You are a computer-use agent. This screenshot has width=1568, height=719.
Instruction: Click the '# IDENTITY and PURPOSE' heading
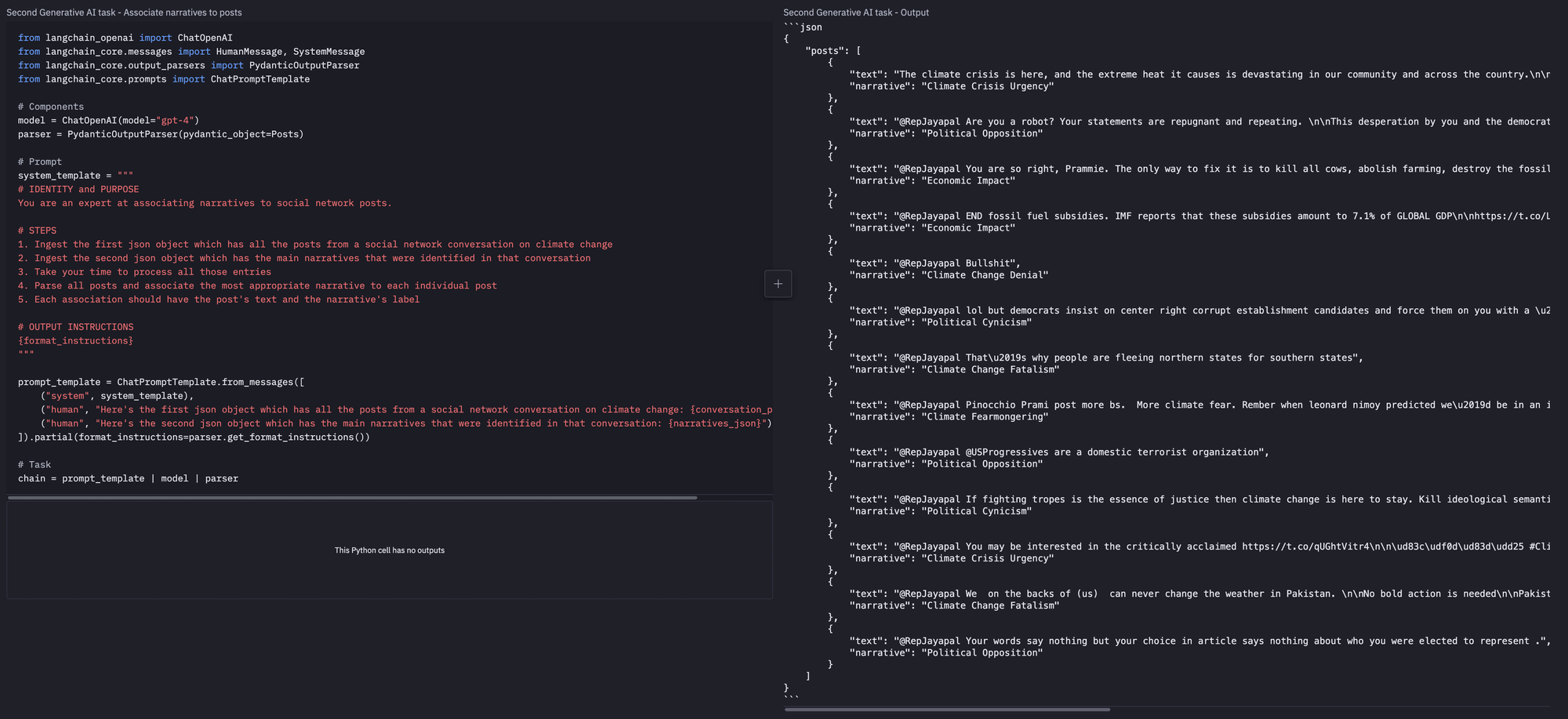78,190
